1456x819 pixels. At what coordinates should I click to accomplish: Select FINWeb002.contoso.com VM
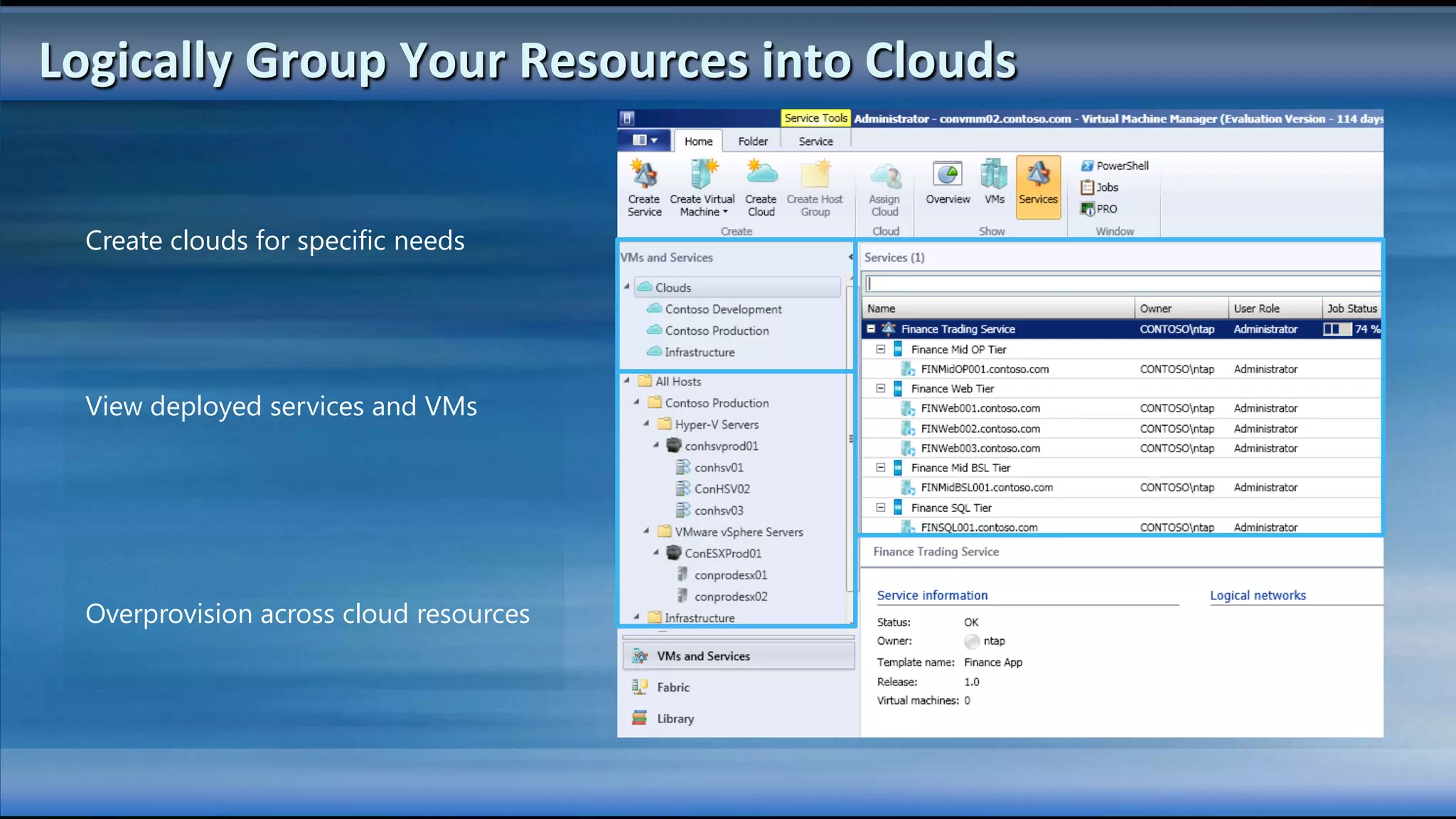[1121, 429]
